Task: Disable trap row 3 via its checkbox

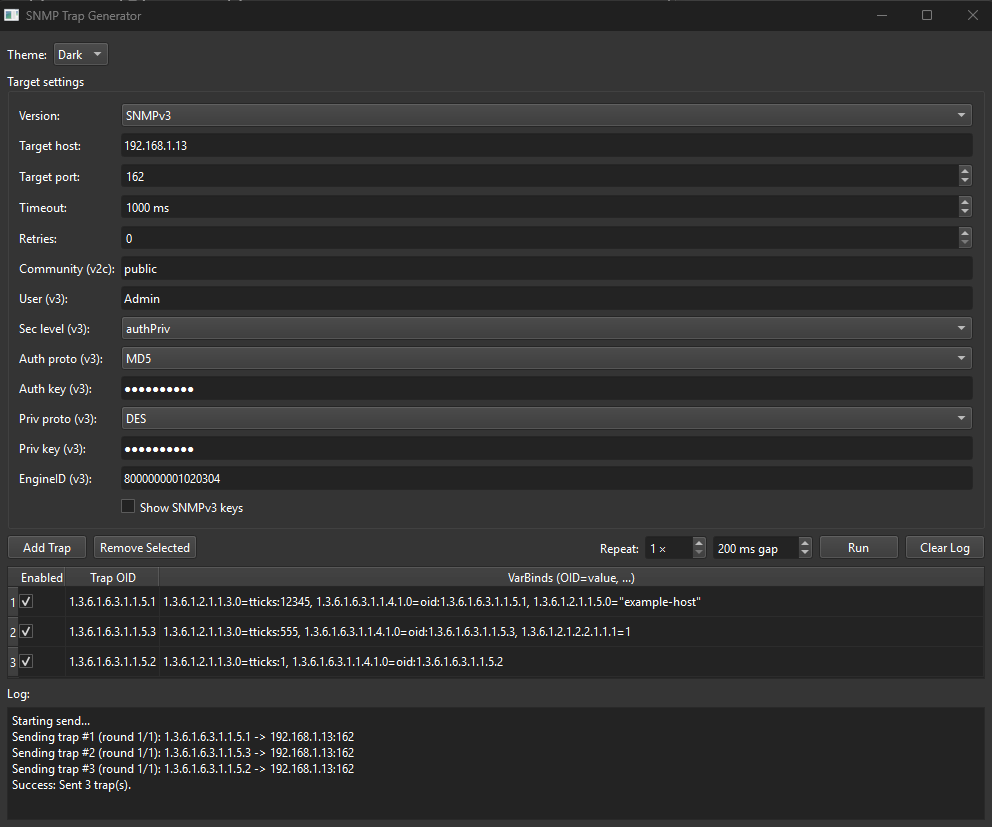Action: click(26, 661)
